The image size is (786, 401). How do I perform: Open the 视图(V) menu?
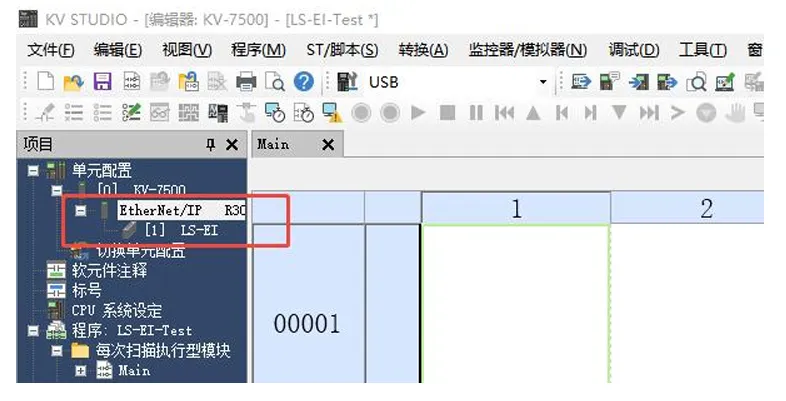pos(187,50)
